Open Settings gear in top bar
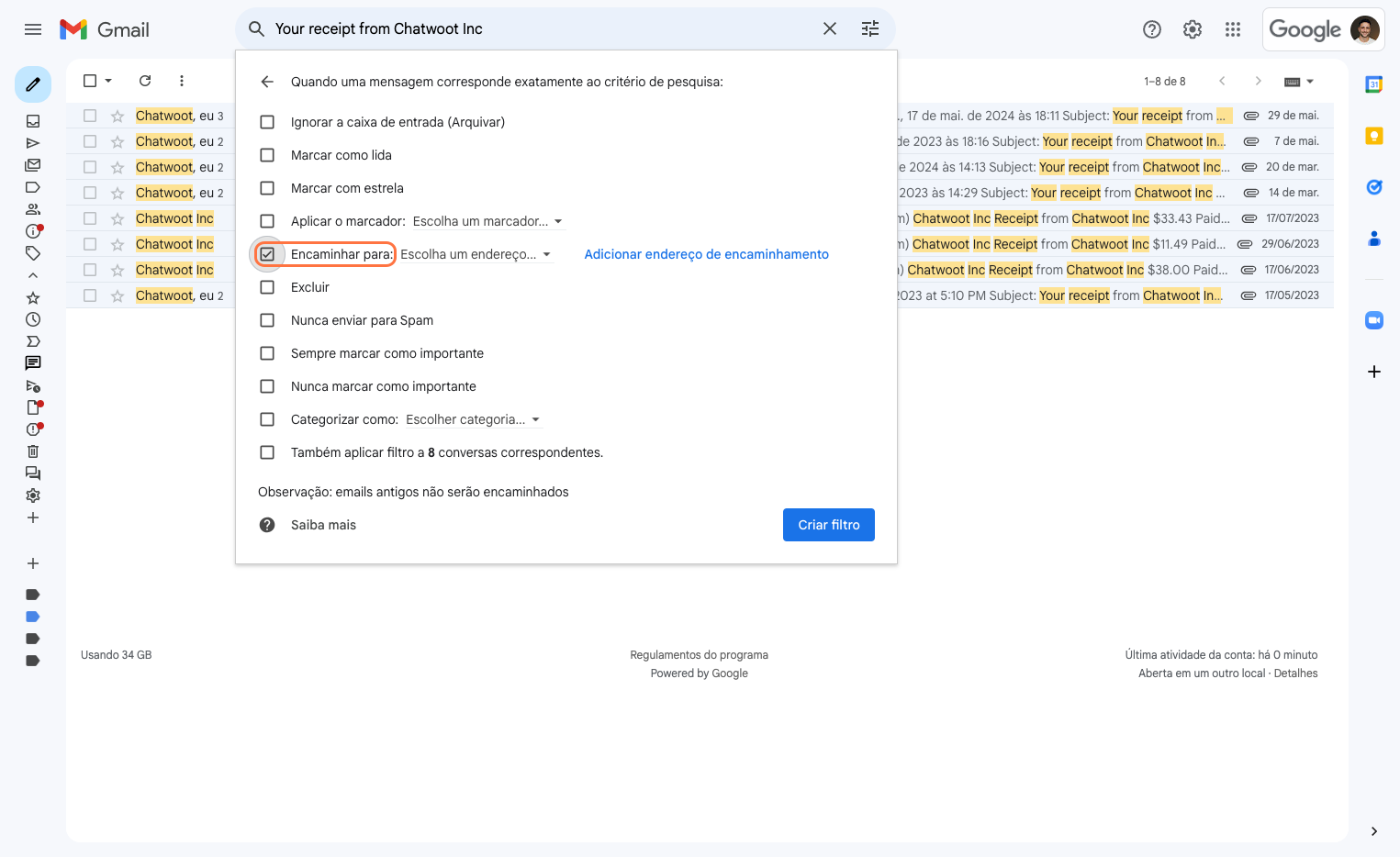The height and width of the screenshot is (857, 1400). point(1193,29)
